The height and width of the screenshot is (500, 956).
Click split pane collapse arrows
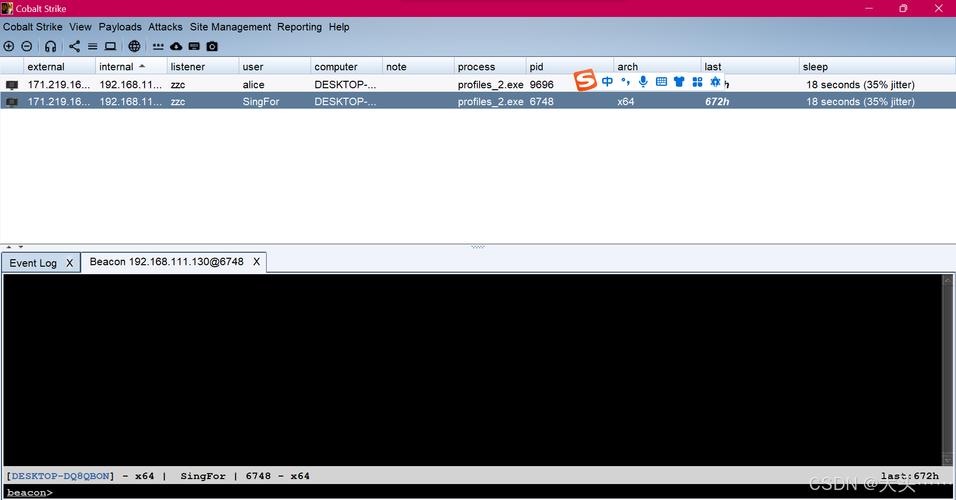click(x=15, y=247)
